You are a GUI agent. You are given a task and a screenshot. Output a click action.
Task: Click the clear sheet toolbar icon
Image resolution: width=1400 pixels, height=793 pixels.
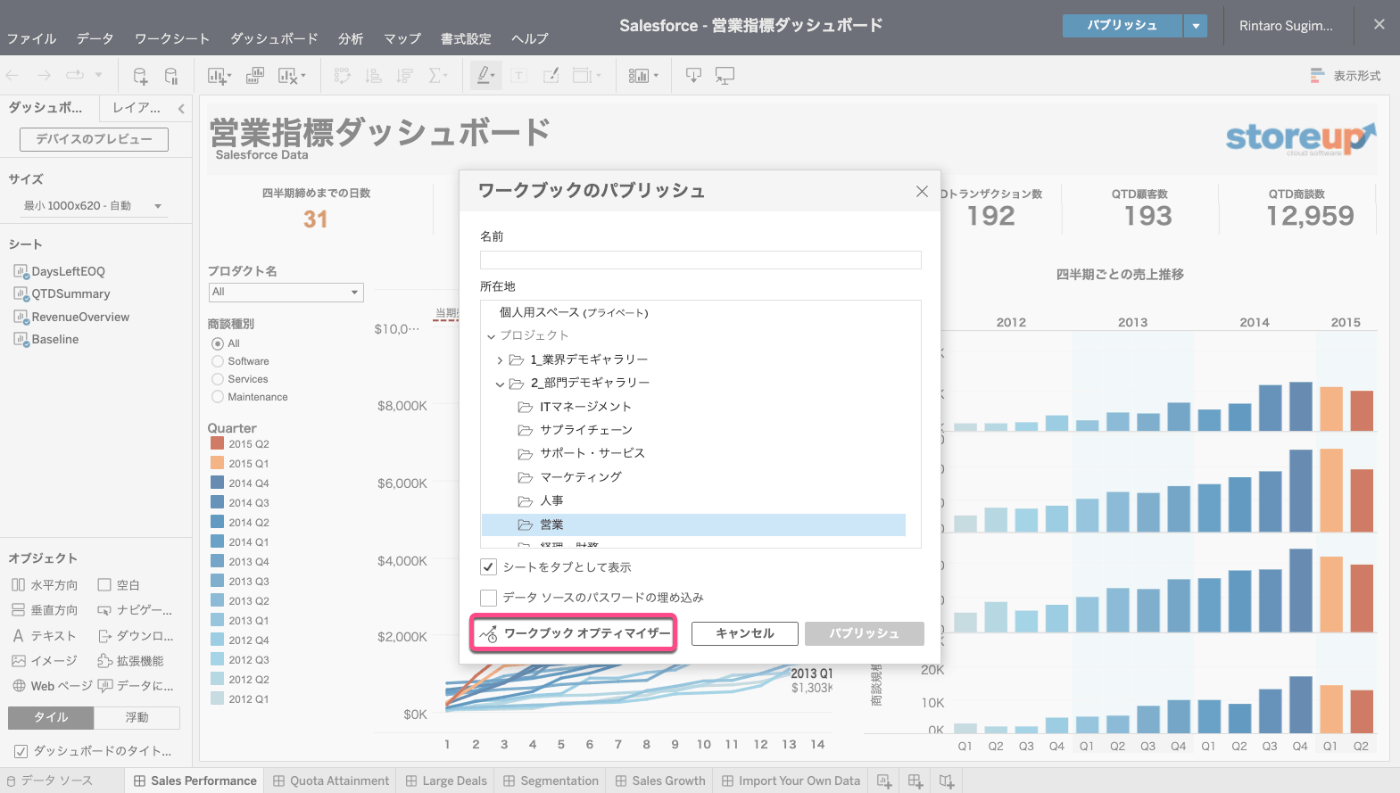click(x=290, y=75)
